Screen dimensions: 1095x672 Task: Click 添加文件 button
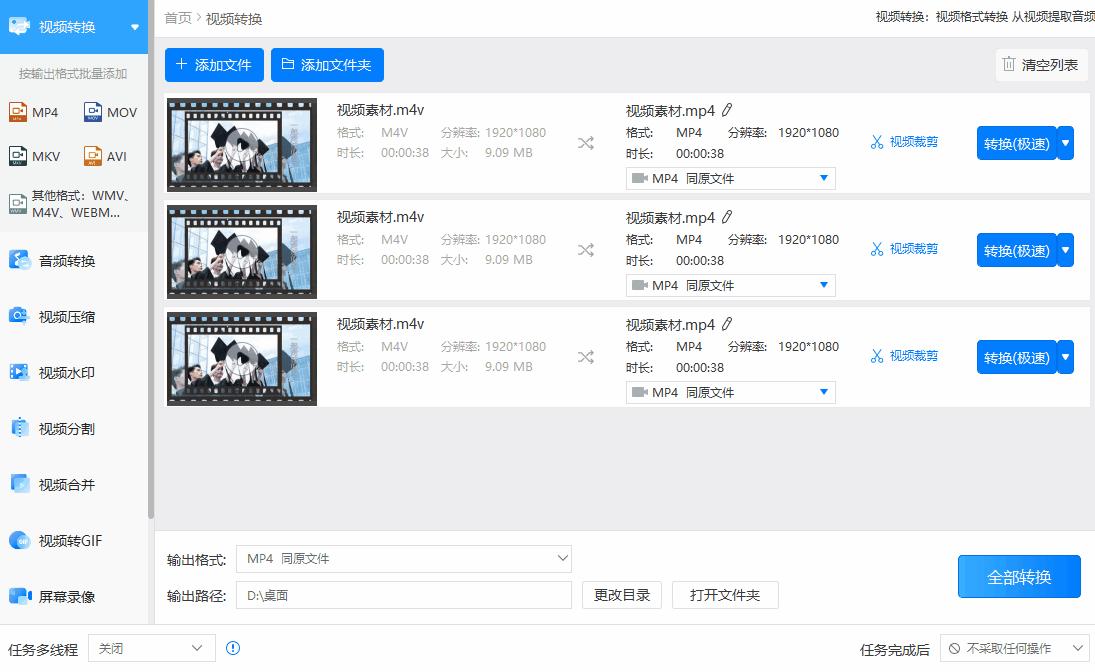click(214, 65)
